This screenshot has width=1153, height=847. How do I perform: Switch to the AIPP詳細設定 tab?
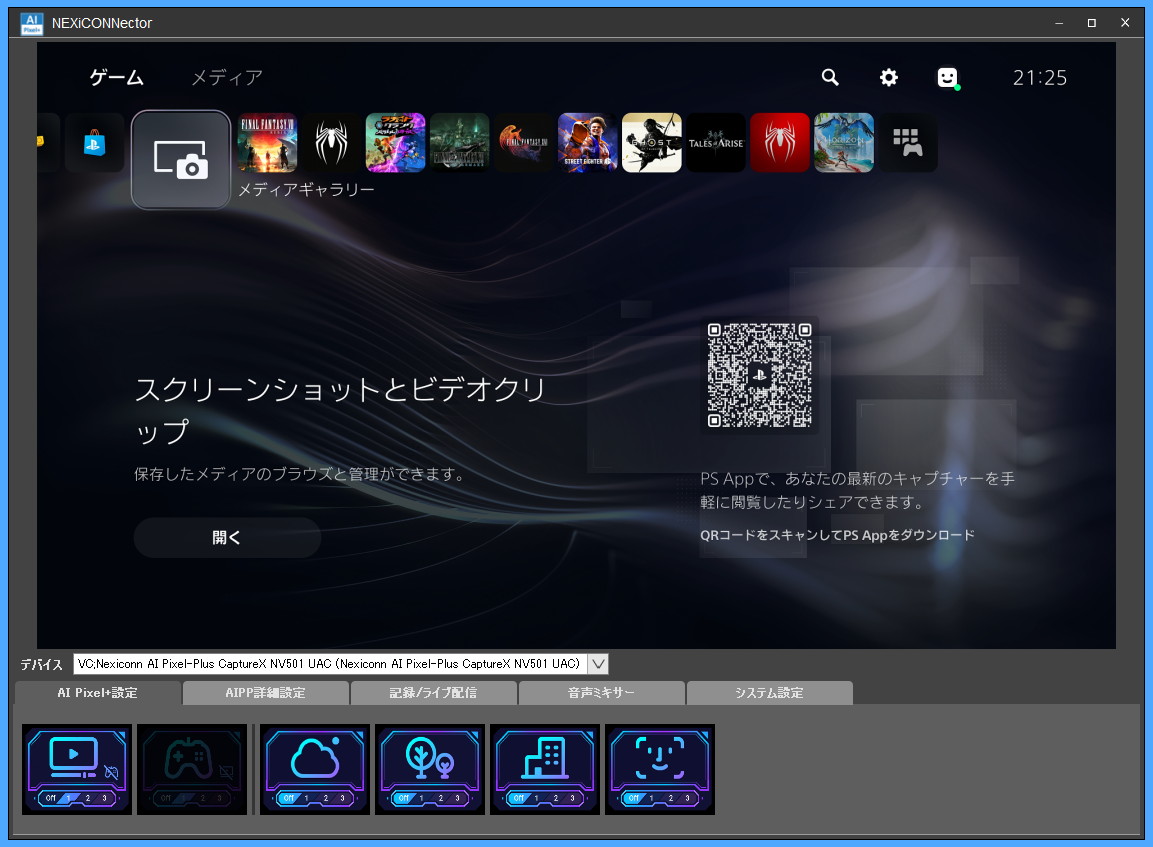click(x=265, y=693)
